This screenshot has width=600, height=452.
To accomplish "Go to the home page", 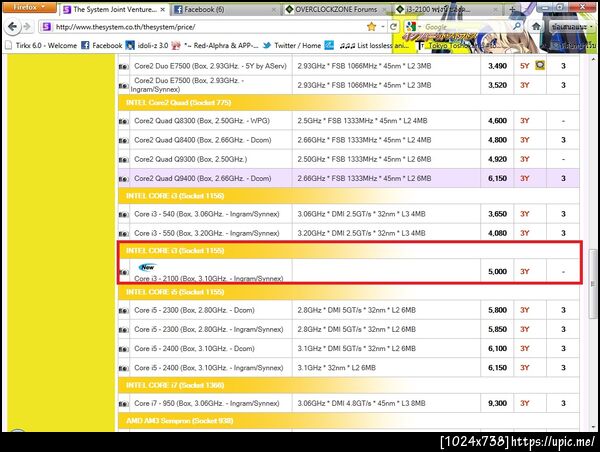I will click(x=536, y=26).
